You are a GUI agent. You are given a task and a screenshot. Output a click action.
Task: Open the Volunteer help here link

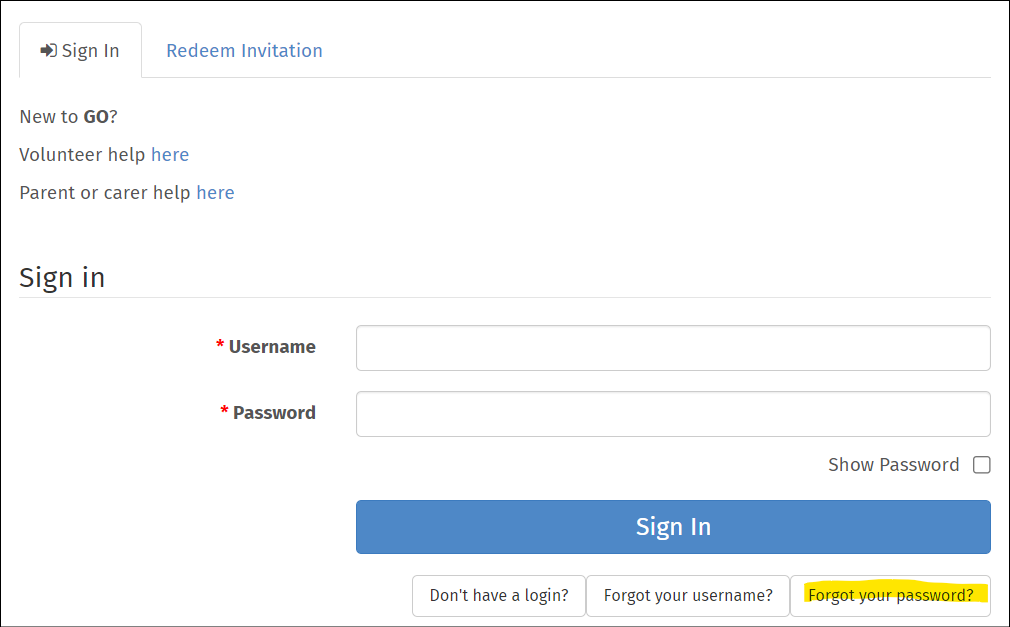(x=170, y=155)
